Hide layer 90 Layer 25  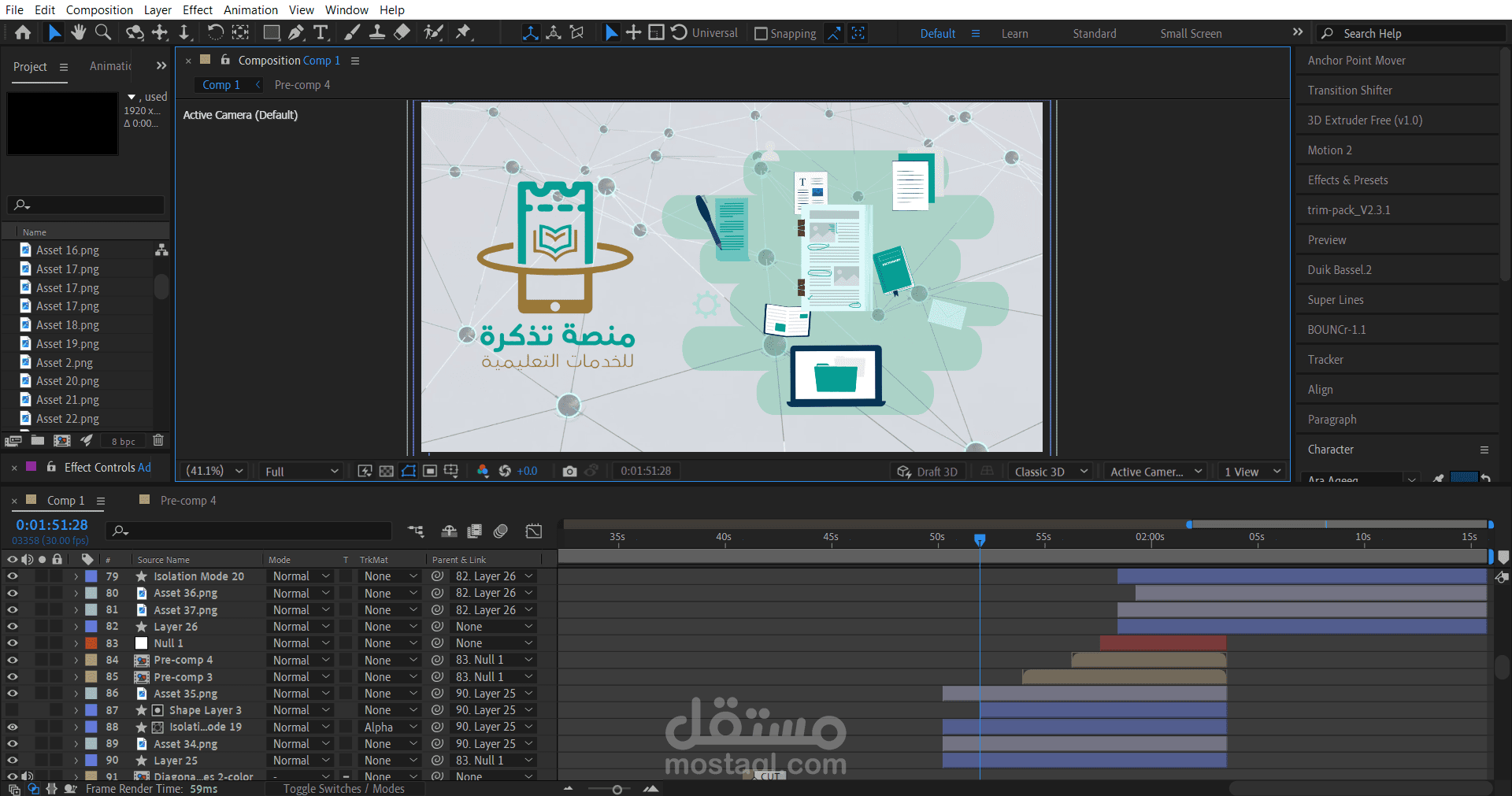12,761
